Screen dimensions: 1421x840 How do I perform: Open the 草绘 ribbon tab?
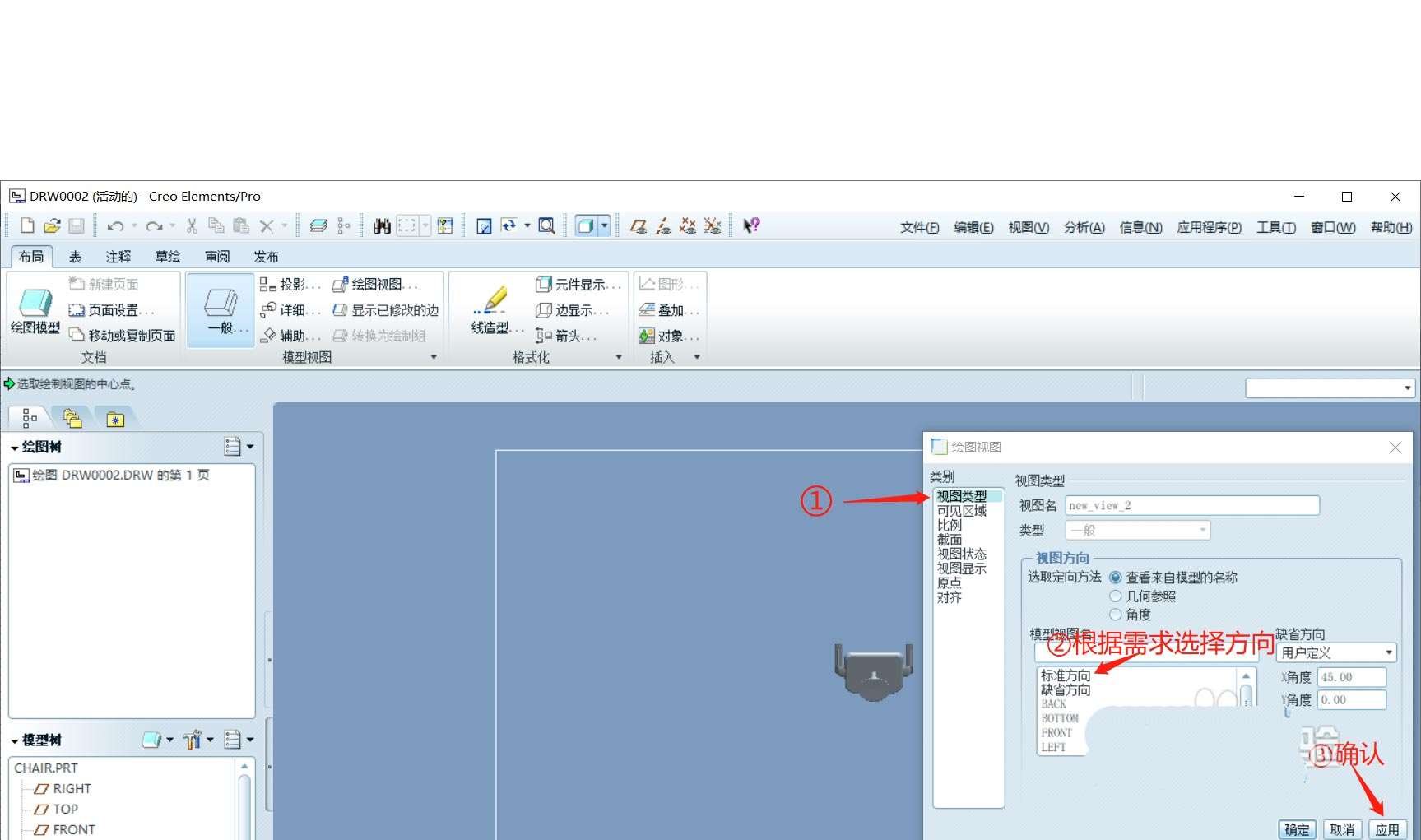coord(168,257)
